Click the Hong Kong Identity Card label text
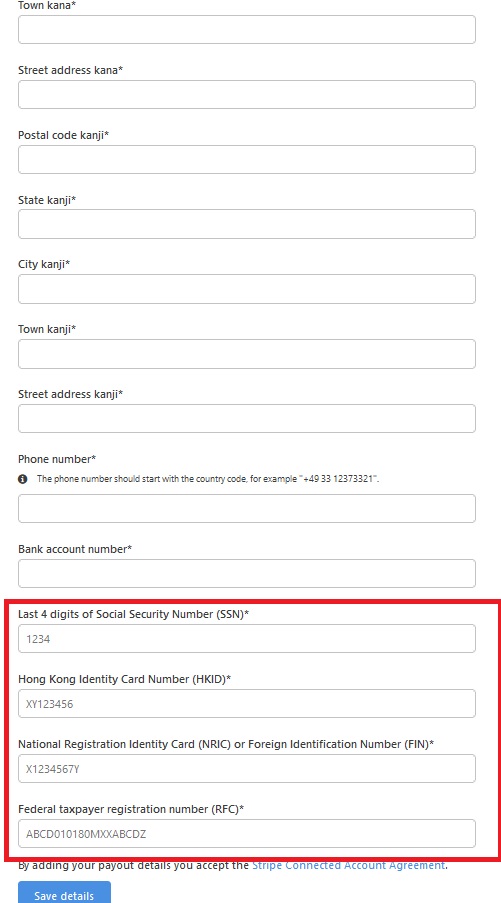The height and width of the screenshot is (903, 501). (x=124, y=680)
